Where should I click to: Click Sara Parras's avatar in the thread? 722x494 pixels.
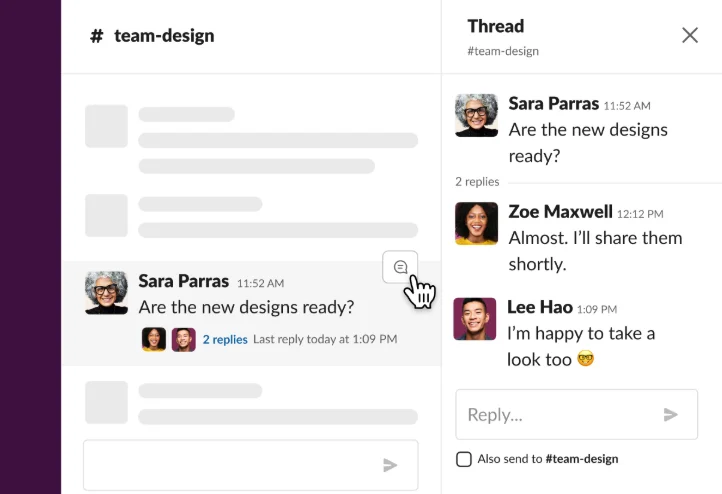tap(476, 115)
